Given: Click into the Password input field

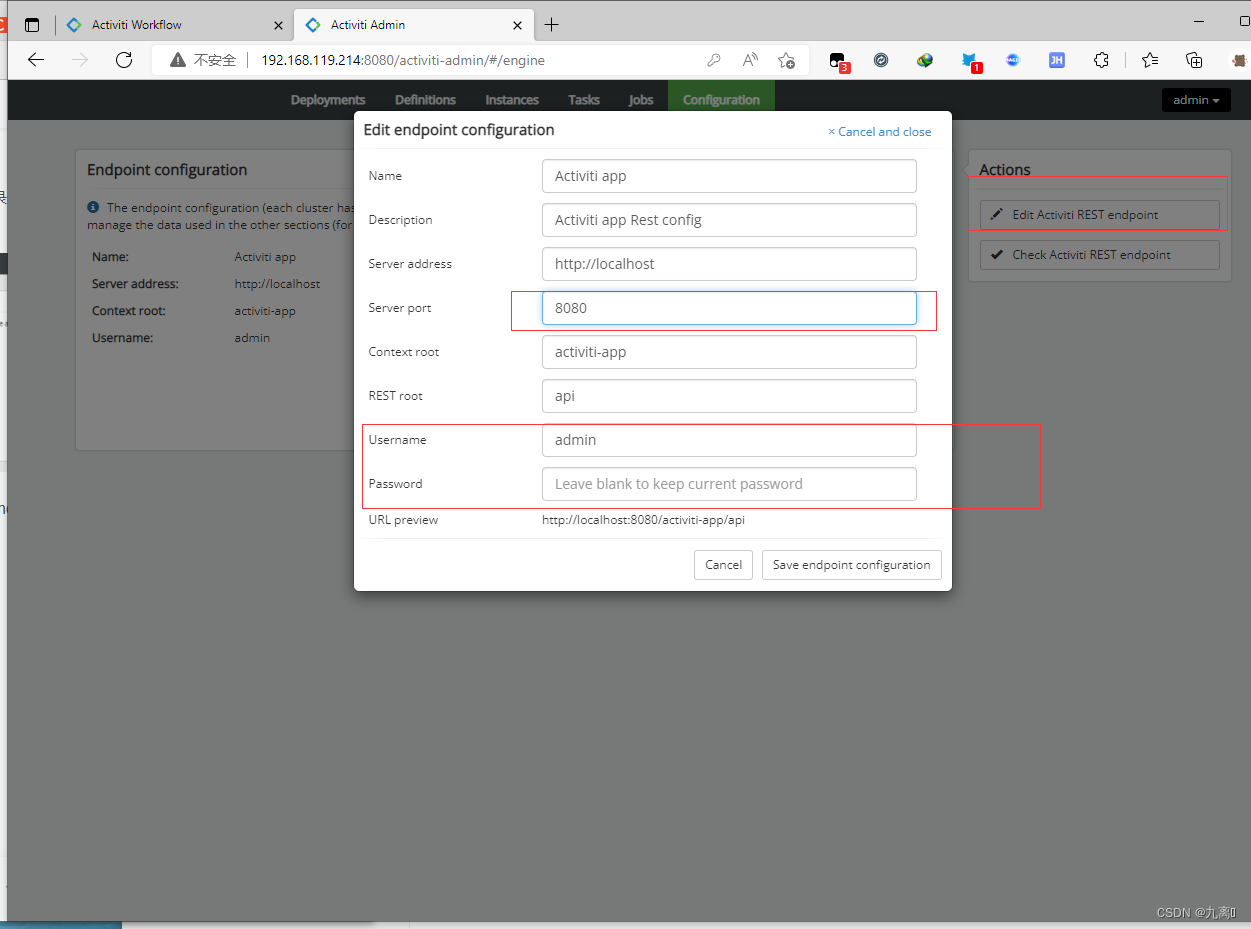Looking at the screenshot, I should tap(729, 484).
